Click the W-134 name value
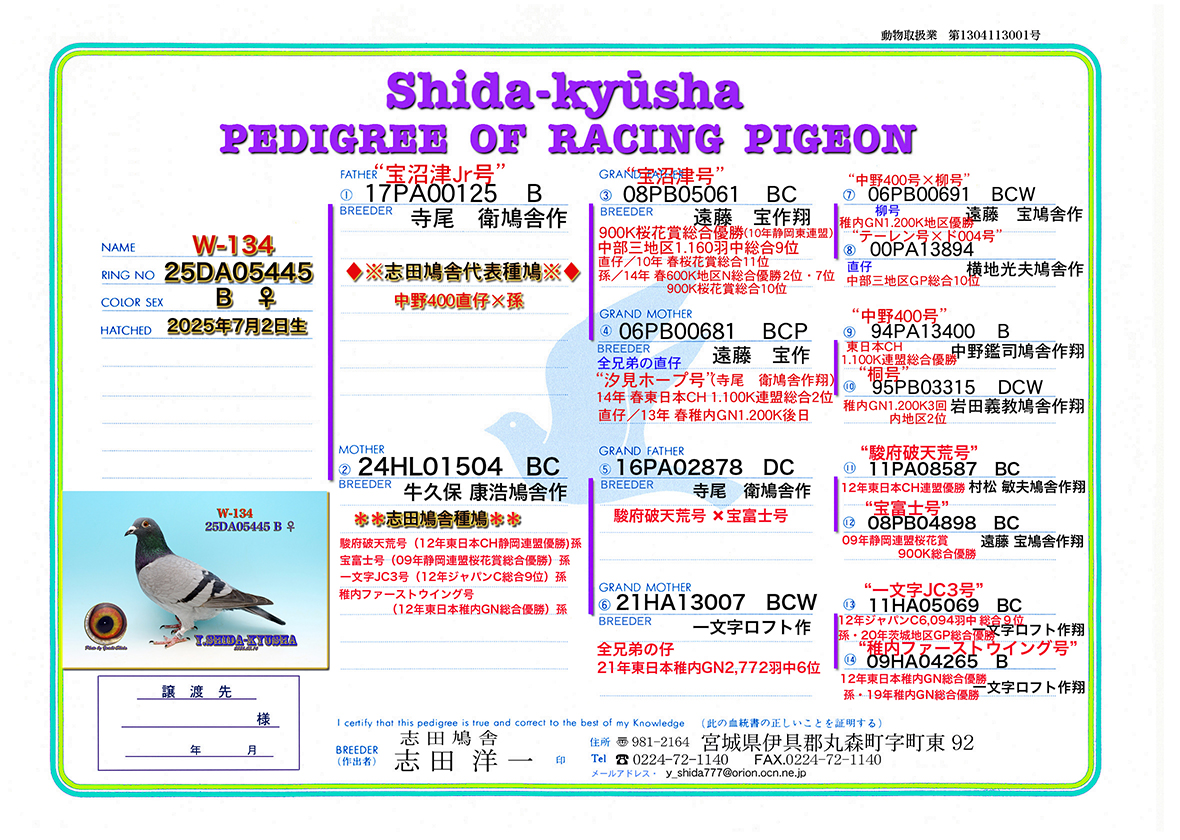Screen dimensions: 1180x840 [x=233, y=245]
